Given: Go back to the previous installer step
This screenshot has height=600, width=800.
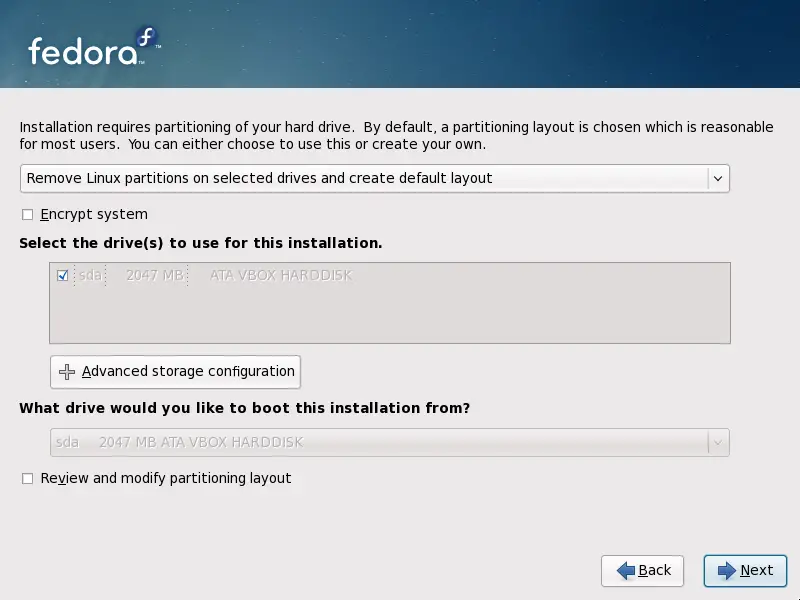Looking at the screenshot, I should point(642,571).
